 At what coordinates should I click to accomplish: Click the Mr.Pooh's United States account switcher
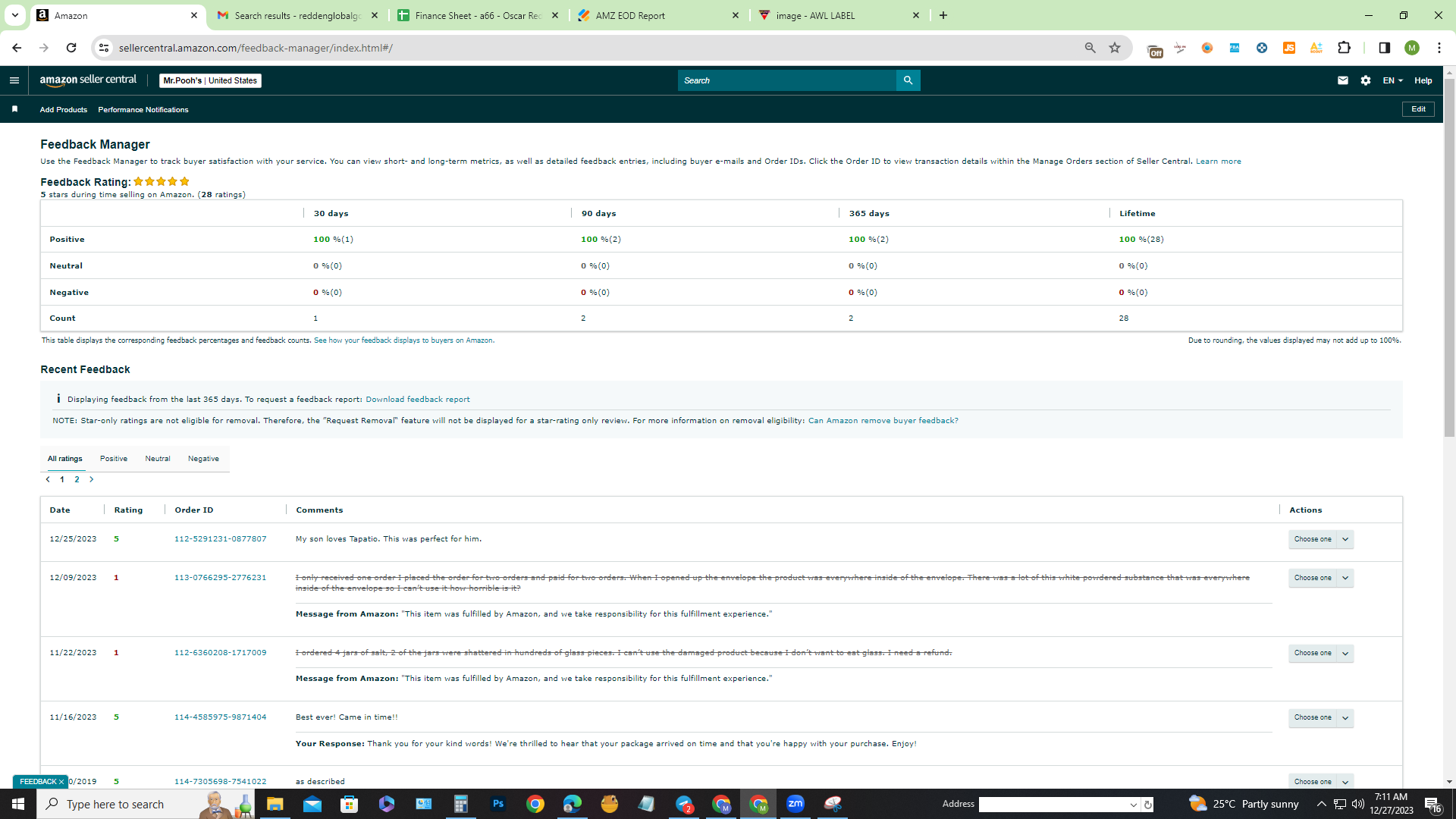pos(210,80)
